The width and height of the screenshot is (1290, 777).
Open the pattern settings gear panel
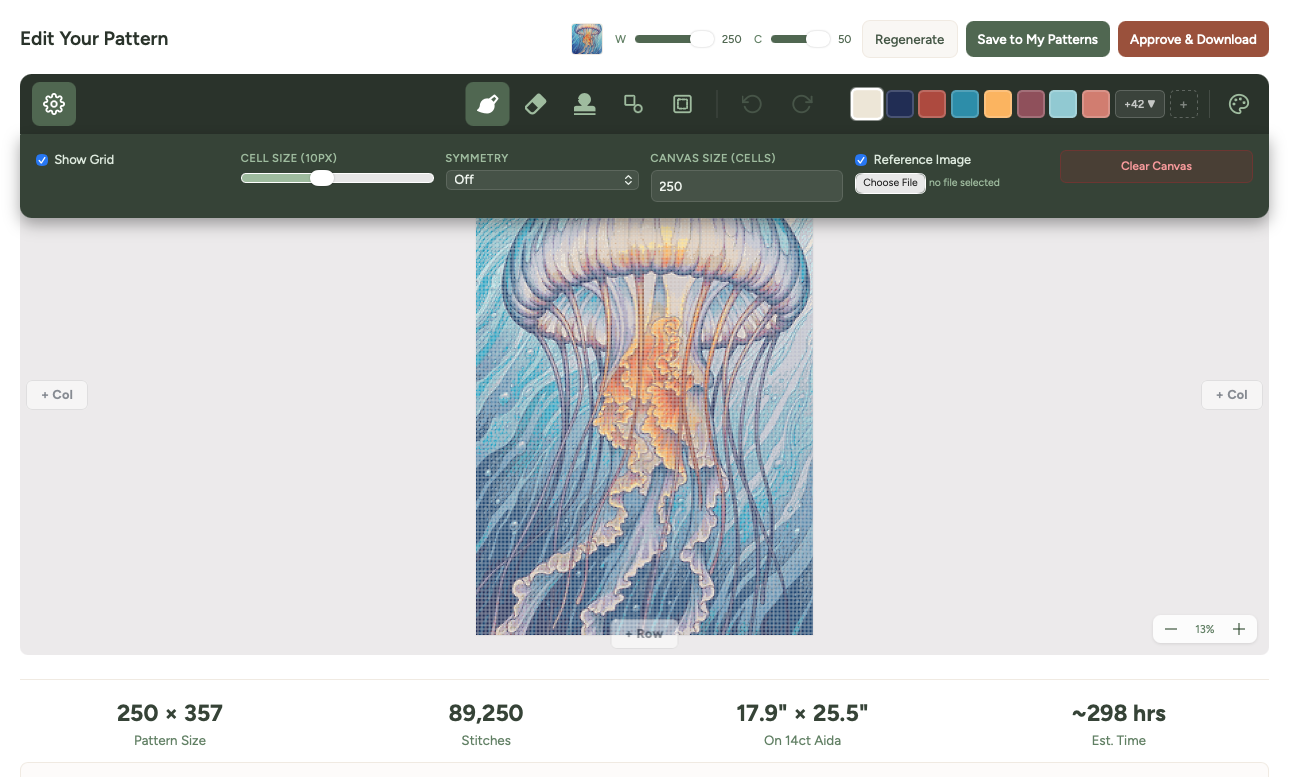pos(53,103)
